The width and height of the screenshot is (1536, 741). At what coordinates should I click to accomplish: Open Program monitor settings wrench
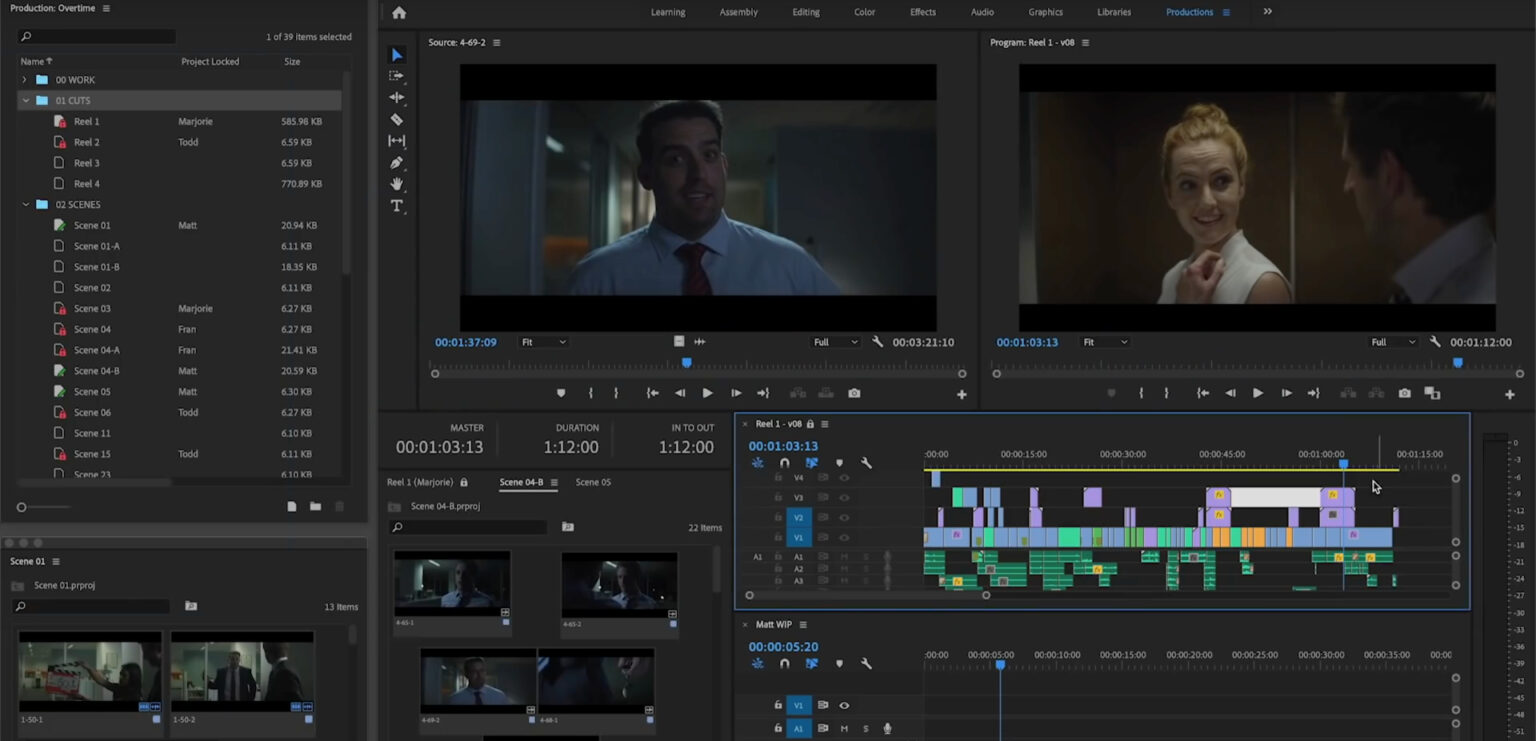pyautogui.click(x=1435, y=342)
